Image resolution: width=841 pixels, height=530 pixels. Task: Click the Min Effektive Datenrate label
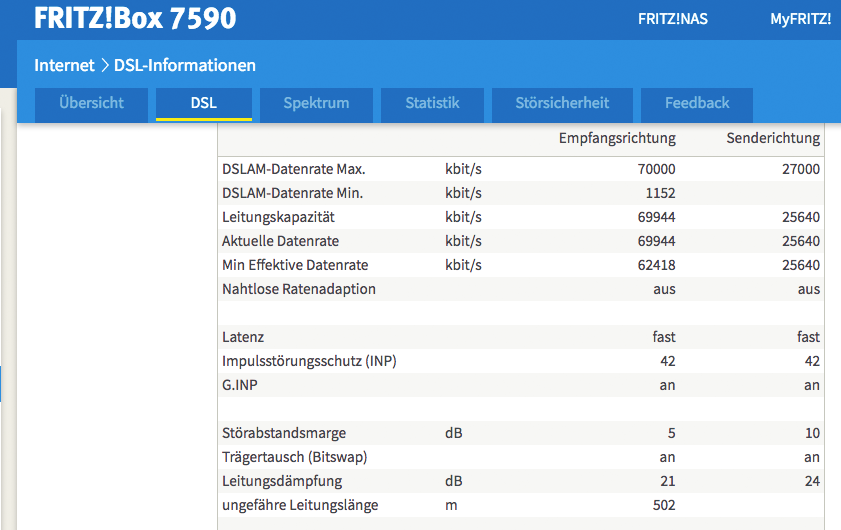coord(295,265)
